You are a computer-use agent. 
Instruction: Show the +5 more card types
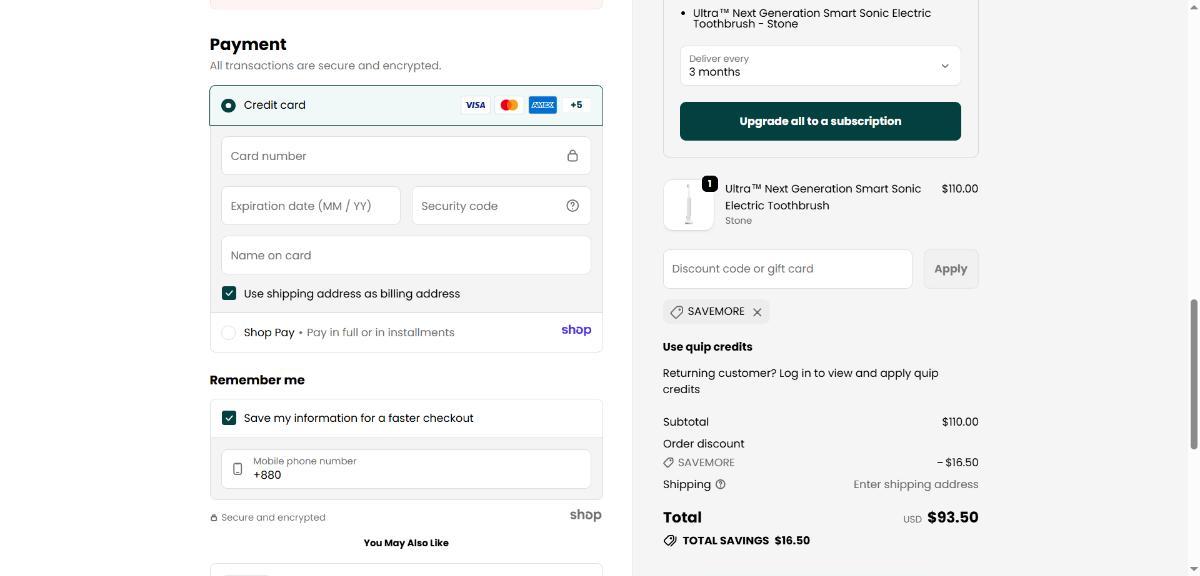pos(576,105)
